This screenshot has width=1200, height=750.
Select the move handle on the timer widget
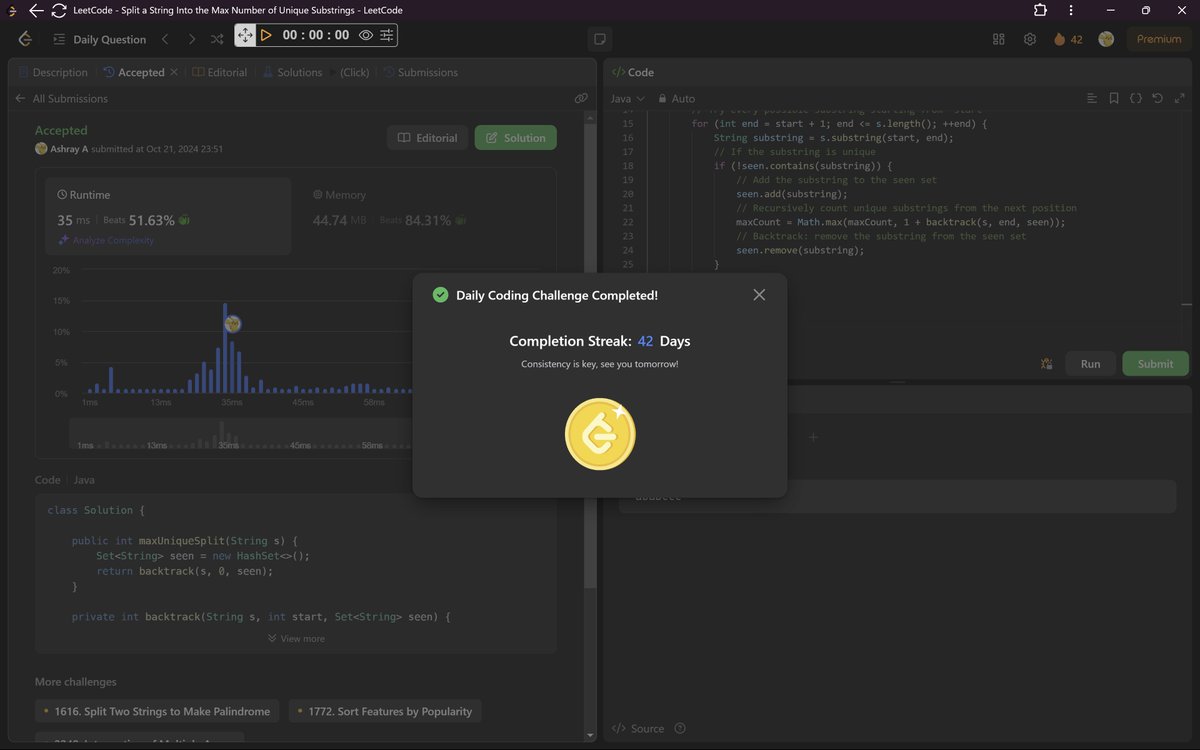coord(245,35)
